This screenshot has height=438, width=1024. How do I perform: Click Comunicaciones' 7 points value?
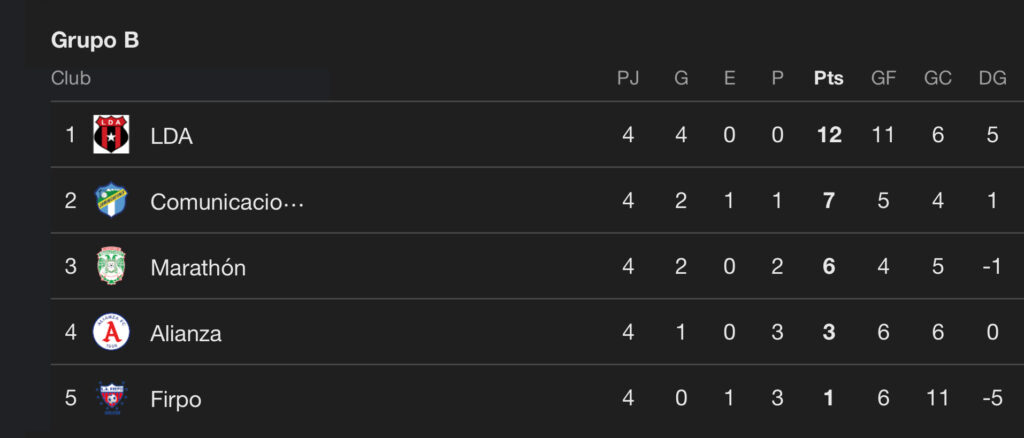[x=829, y=202]
